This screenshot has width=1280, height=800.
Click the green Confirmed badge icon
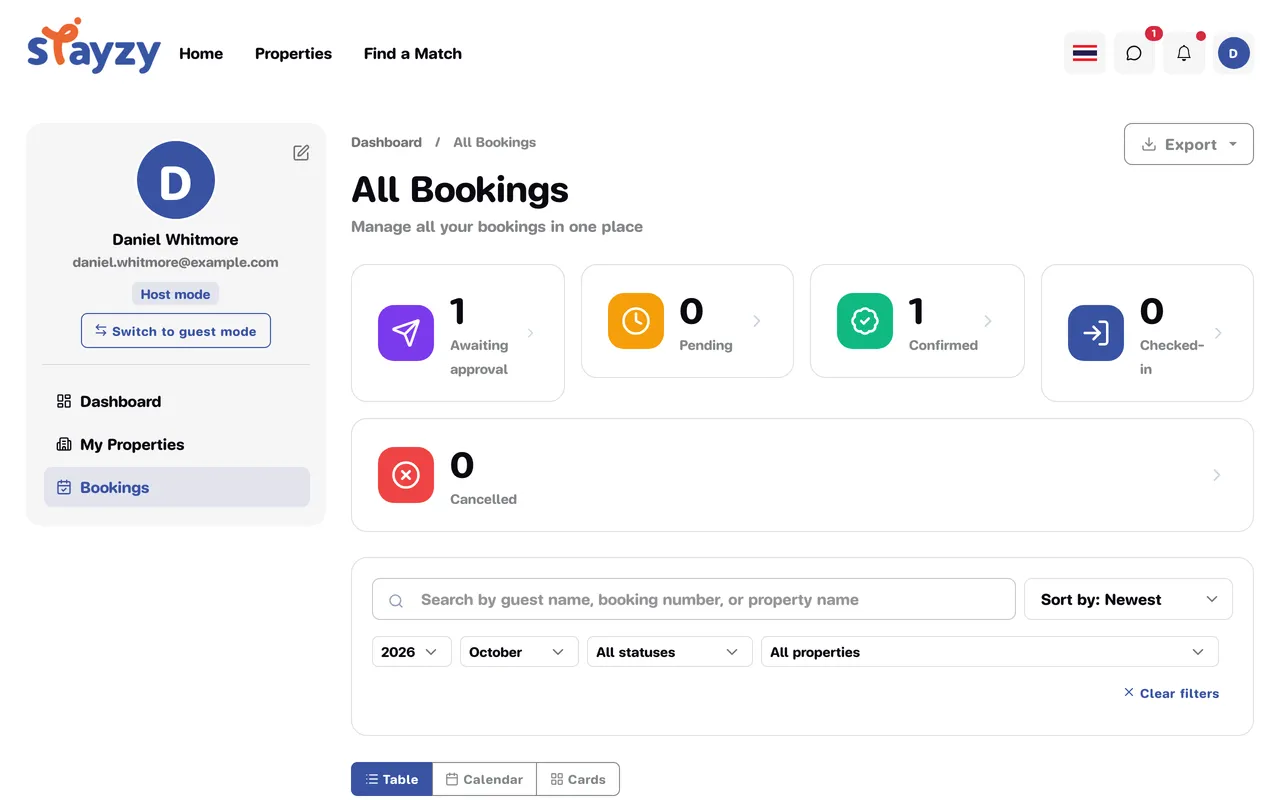tap(865, 321)
